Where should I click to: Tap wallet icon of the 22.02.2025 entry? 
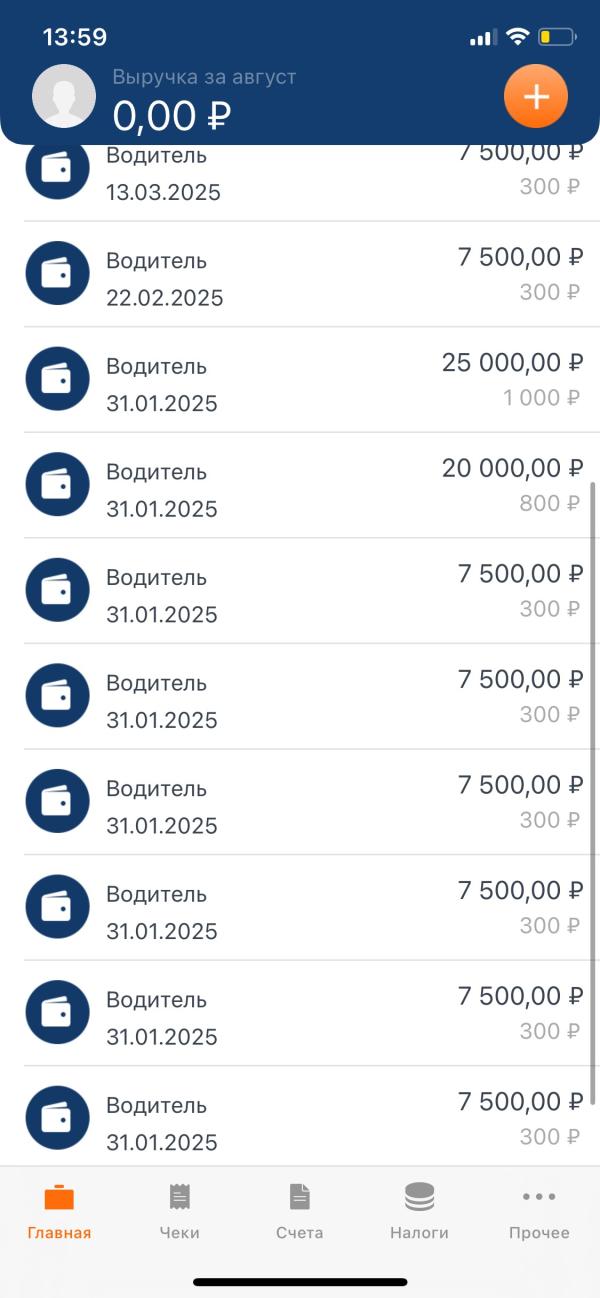57,273
